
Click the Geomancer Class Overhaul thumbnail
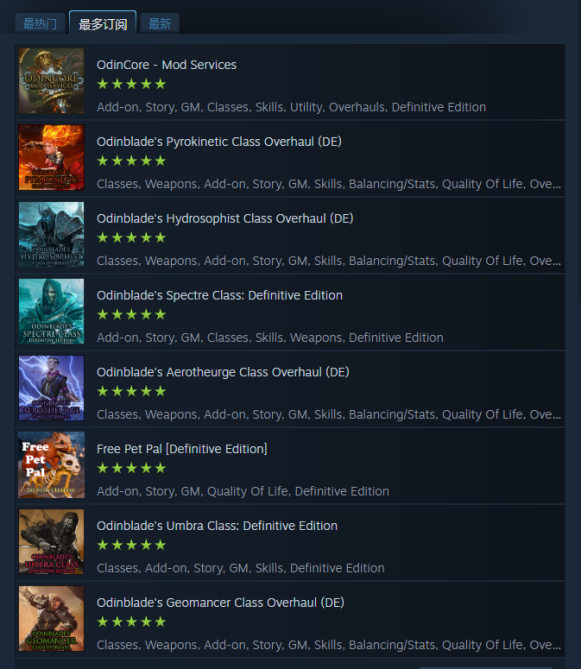52,618
